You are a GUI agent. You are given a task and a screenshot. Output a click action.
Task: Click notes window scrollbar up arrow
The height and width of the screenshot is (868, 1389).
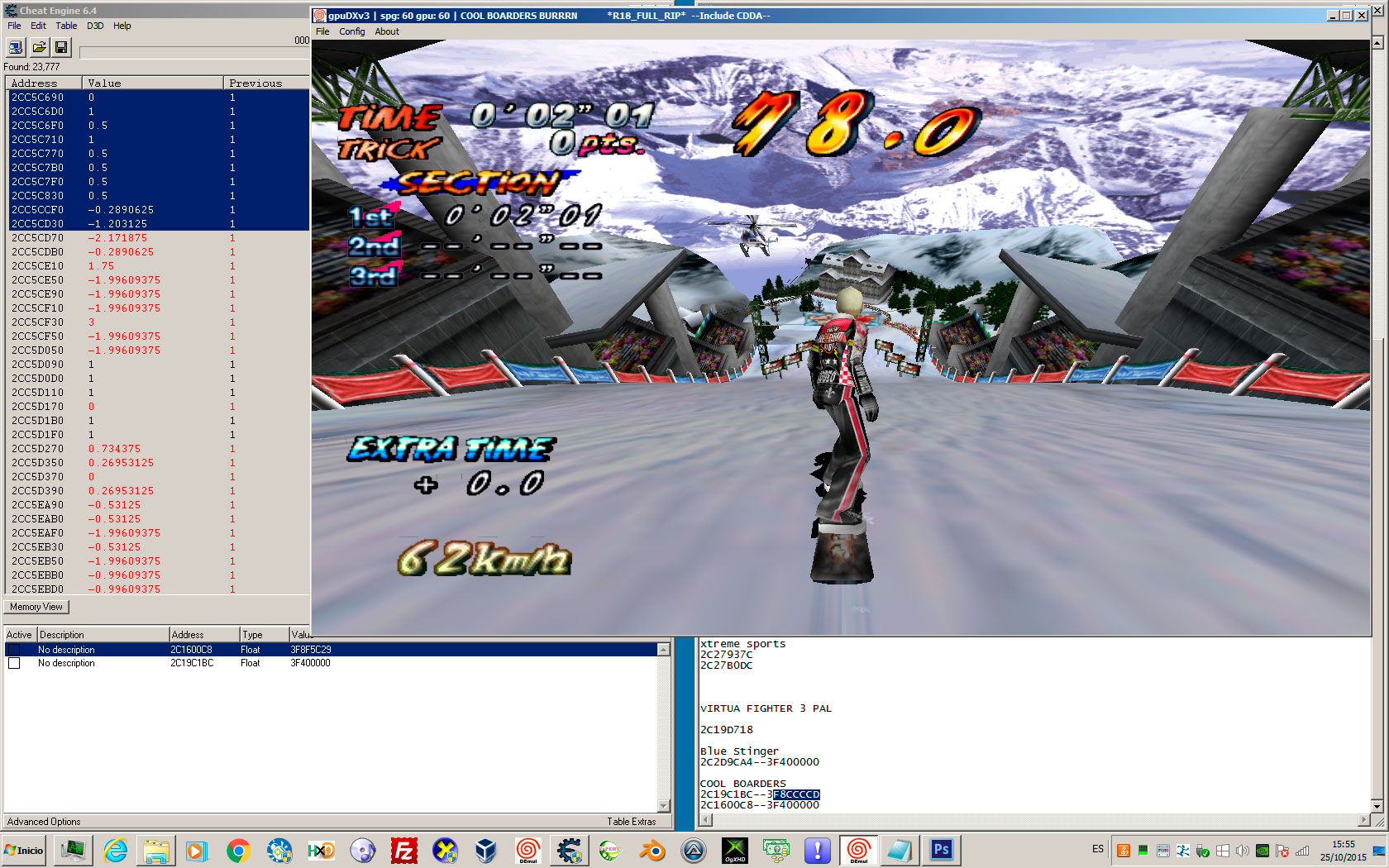(1377, 41)
